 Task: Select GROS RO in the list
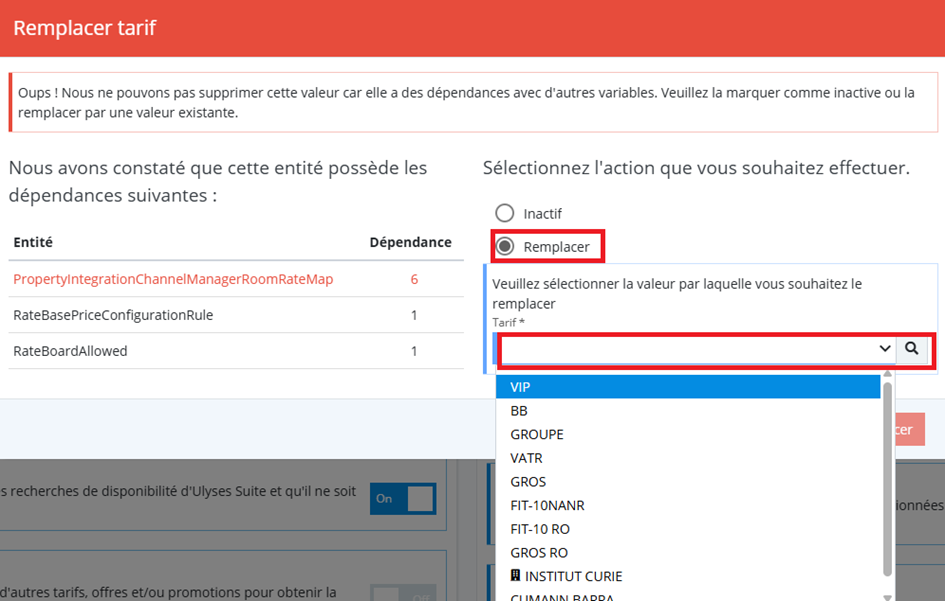point(539,553)
